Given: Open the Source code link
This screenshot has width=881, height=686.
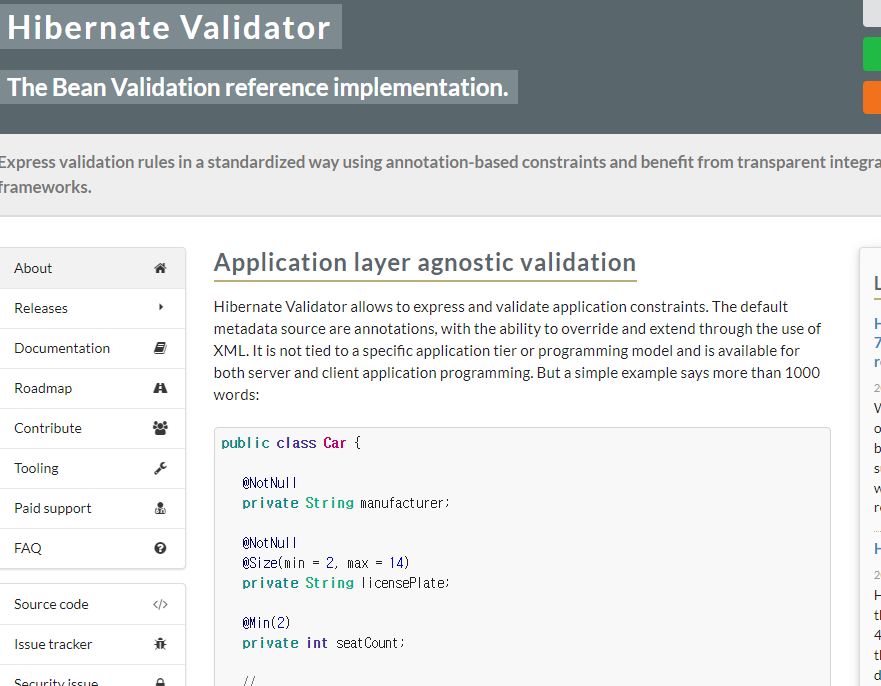Looking at the screenshot, I should point(93,605).
